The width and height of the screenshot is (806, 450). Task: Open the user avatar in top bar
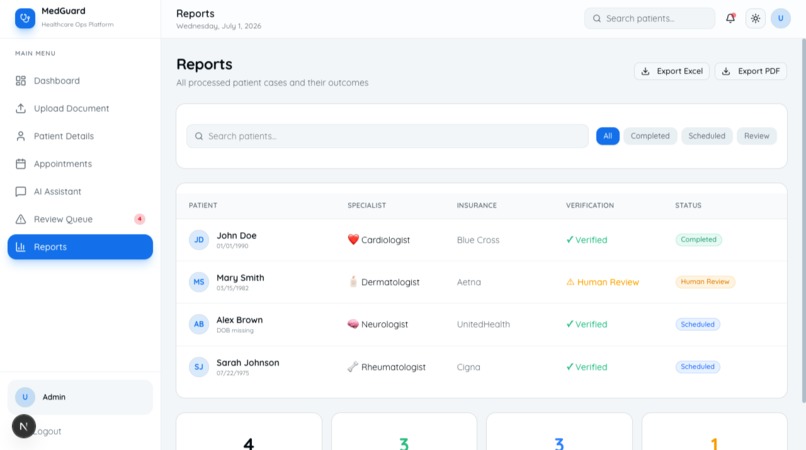click(x=780, y=19)
